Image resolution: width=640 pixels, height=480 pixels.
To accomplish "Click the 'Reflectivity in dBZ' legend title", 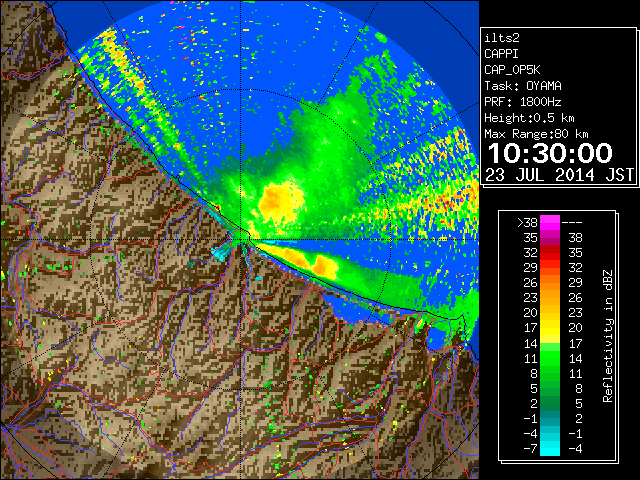I will pyautogui.click(x=608, y=336).
